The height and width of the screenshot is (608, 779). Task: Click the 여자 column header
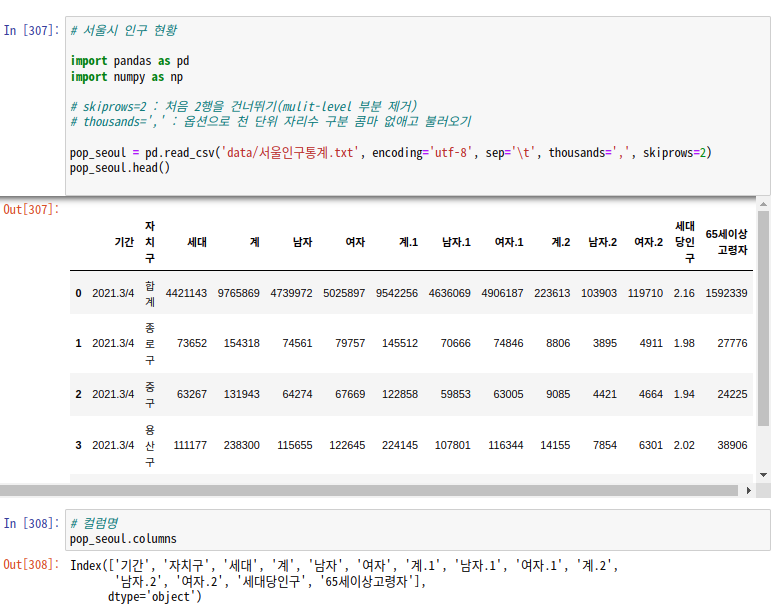coord(355,242)
